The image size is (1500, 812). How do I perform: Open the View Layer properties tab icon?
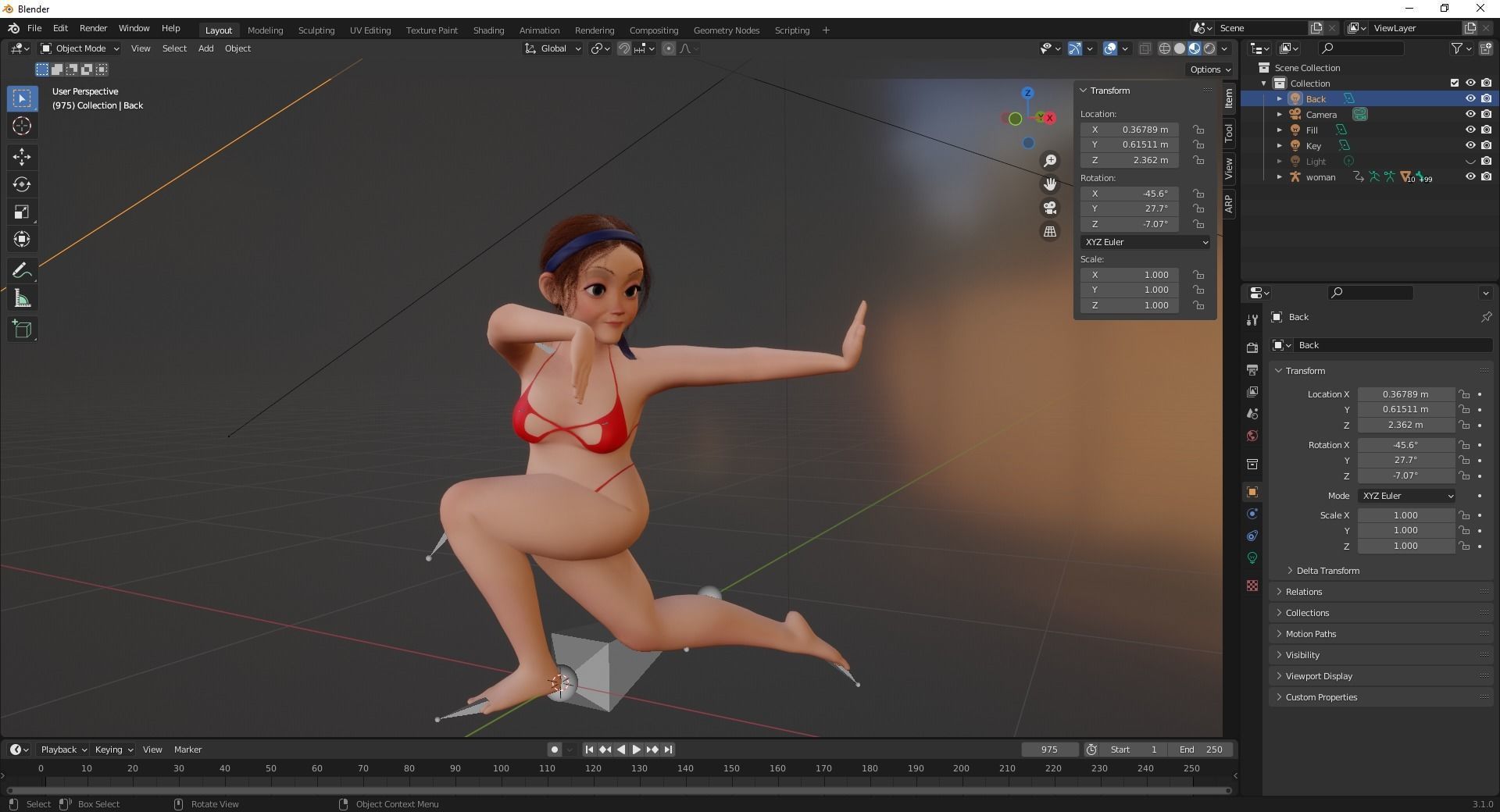point(1252,391)
